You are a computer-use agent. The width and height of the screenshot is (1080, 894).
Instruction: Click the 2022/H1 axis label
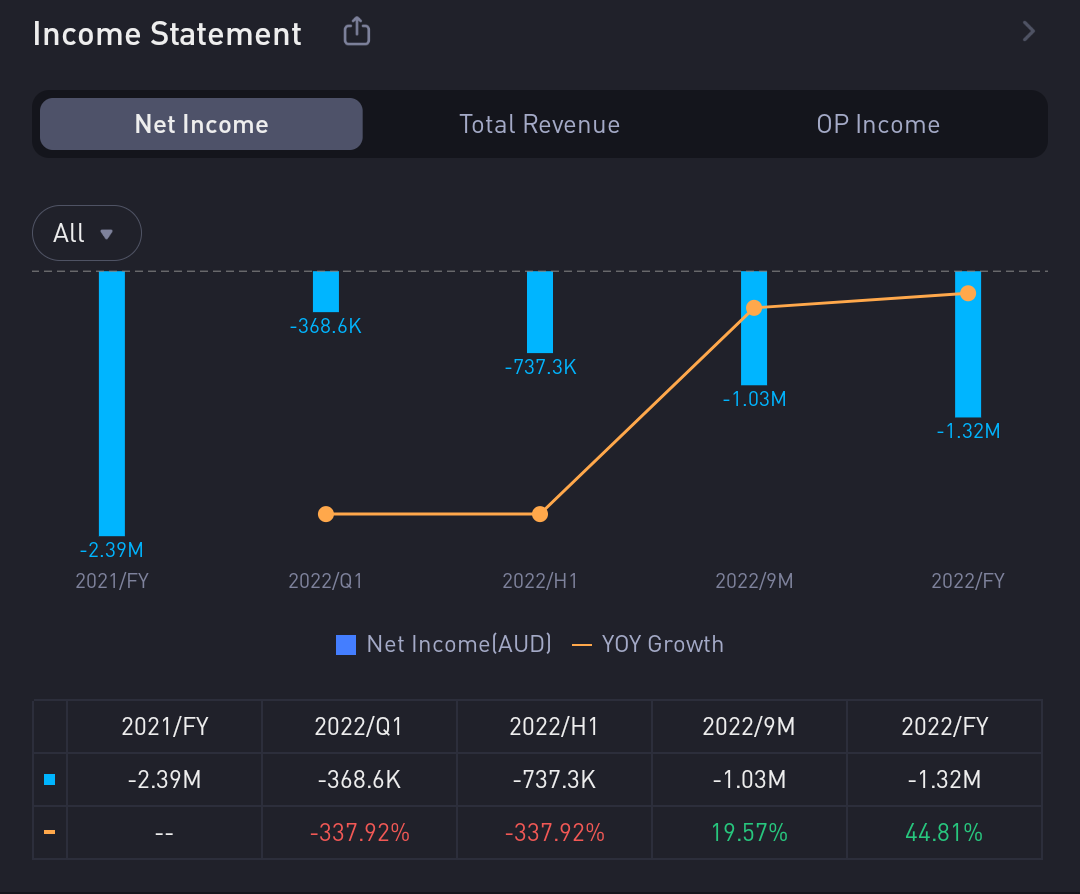540,581
